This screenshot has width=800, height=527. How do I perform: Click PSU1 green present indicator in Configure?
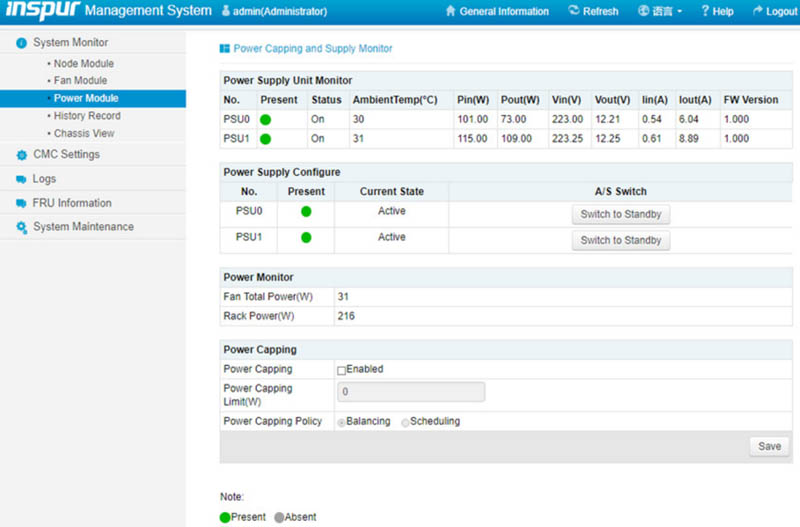coord(306,238)
